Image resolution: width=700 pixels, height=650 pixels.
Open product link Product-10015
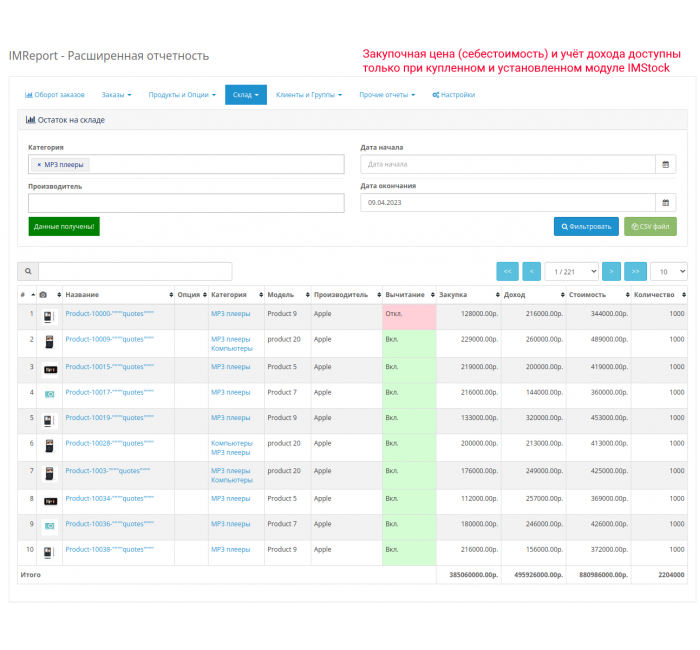[x=109, y=367]
